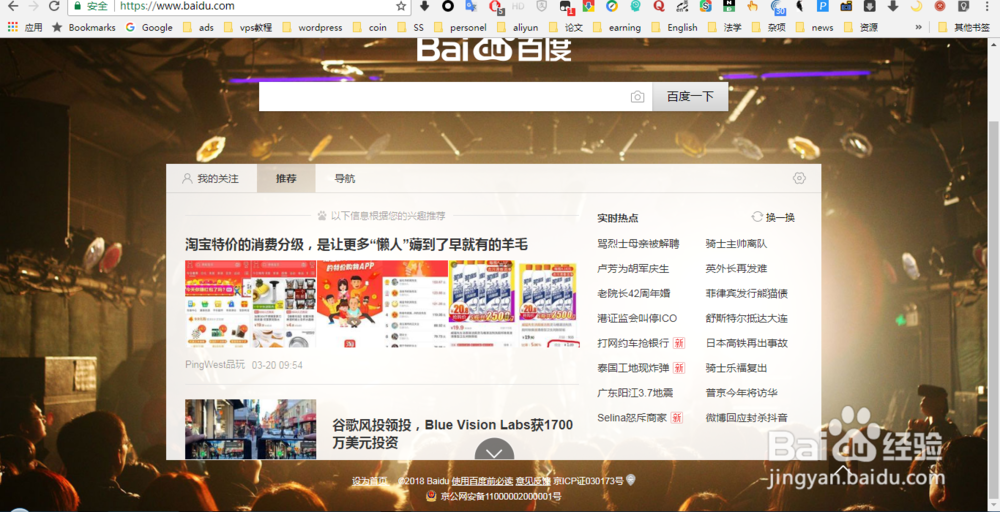Open hot topic 普京今年将访华
This screenshot has width=1000, height=512.
tap(742, 393)
